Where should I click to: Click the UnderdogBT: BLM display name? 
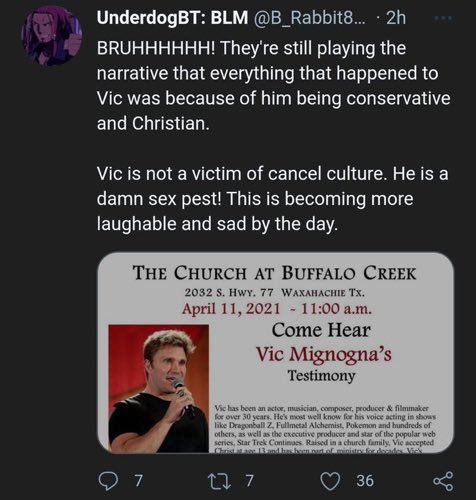(172, 17)
